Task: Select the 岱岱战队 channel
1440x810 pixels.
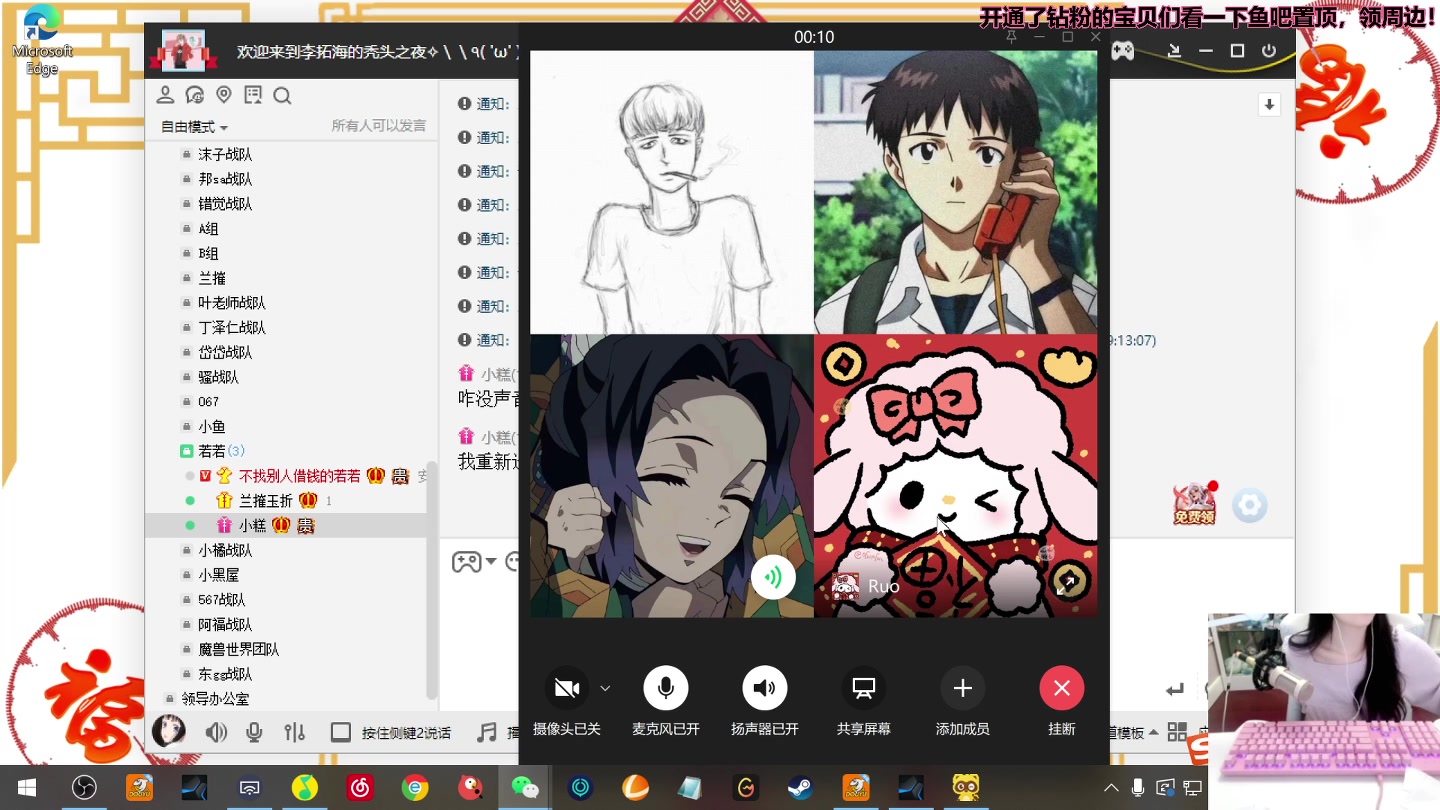Action: coord(225,353)
